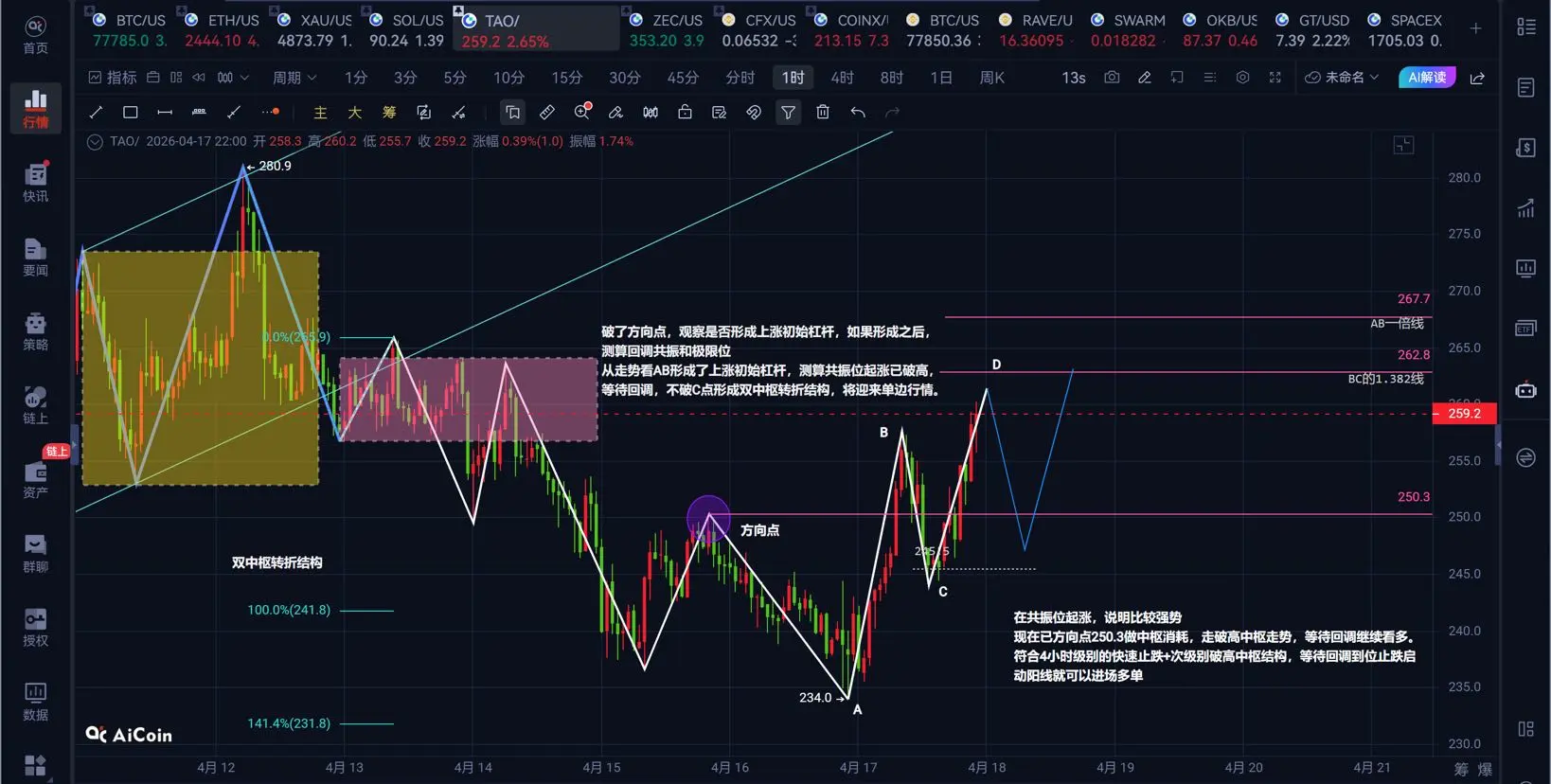Open the 周期 period dropdown
This screenshot has width=1551, height=784.
[x=294, y=78]
